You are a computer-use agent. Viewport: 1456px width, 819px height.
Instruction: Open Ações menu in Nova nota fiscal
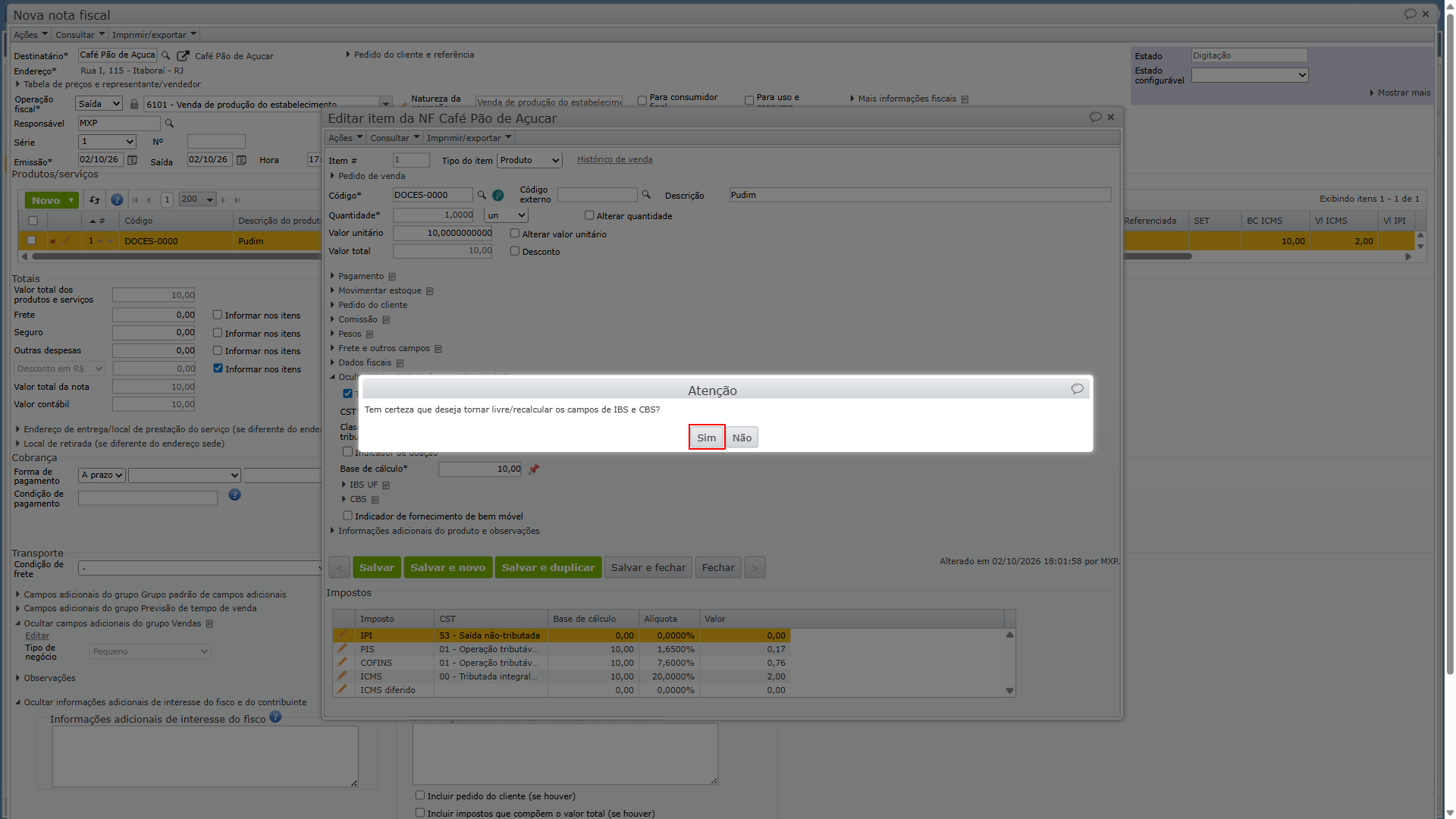click(30, 35)
